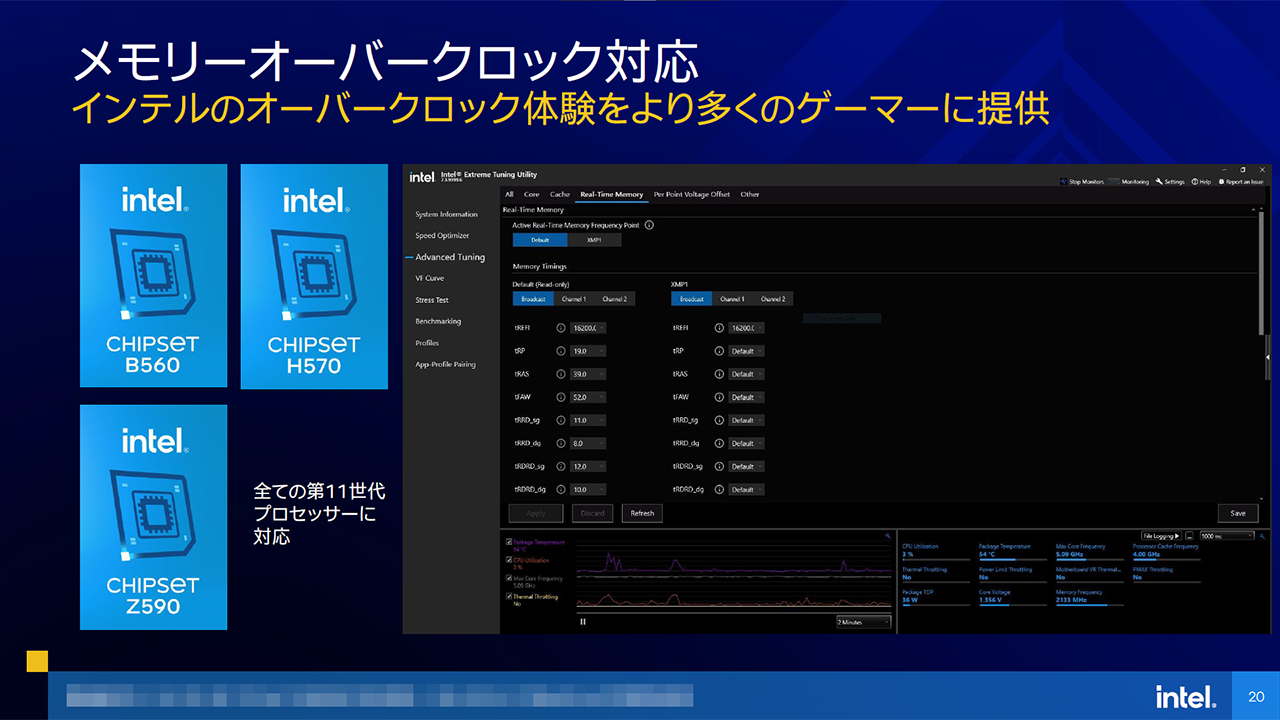Viewport: 1280px width, 720px height.
Task: Select XMP1 frequency point toggle
Action: 594,240
